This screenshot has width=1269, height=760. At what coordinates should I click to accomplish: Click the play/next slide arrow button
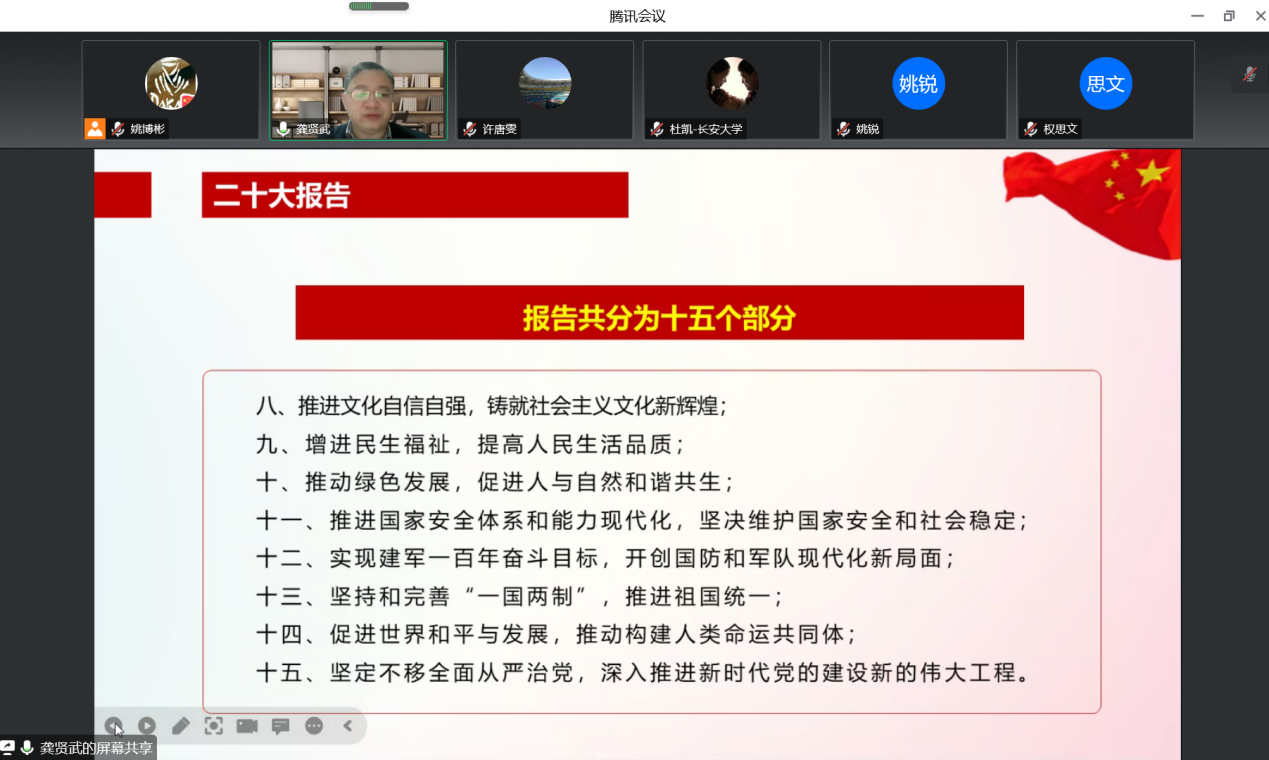(x=147, y=726)
